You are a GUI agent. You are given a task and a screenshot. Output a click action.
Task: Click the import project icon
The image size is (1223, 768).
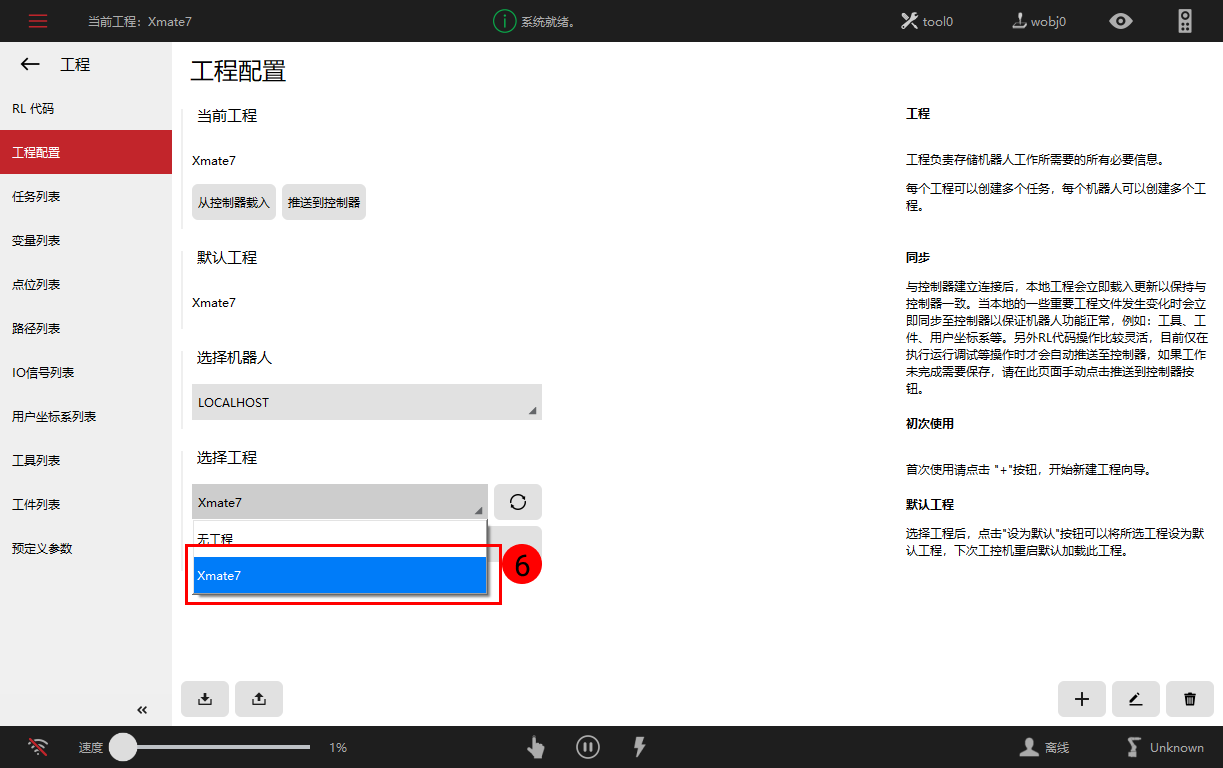pos(205,699)
